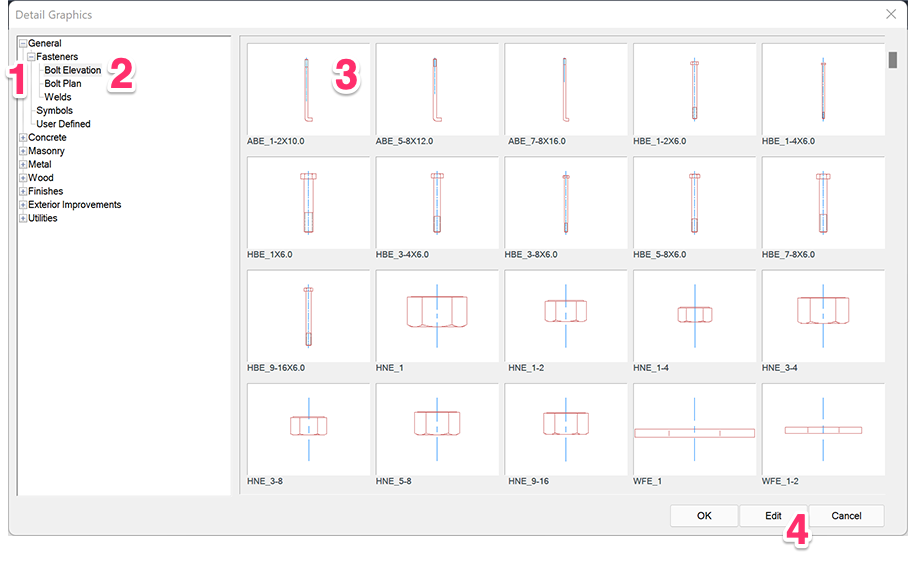Select the ABE_1-2X10.0 anchor bolt thumbnail

click(308, 89)
